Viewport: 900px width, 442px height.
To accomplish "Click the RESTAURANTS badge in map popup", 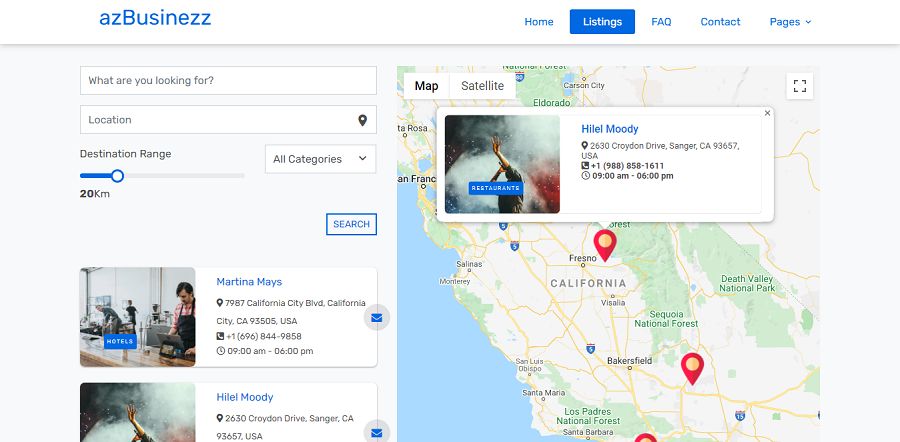I will point(496,188).
